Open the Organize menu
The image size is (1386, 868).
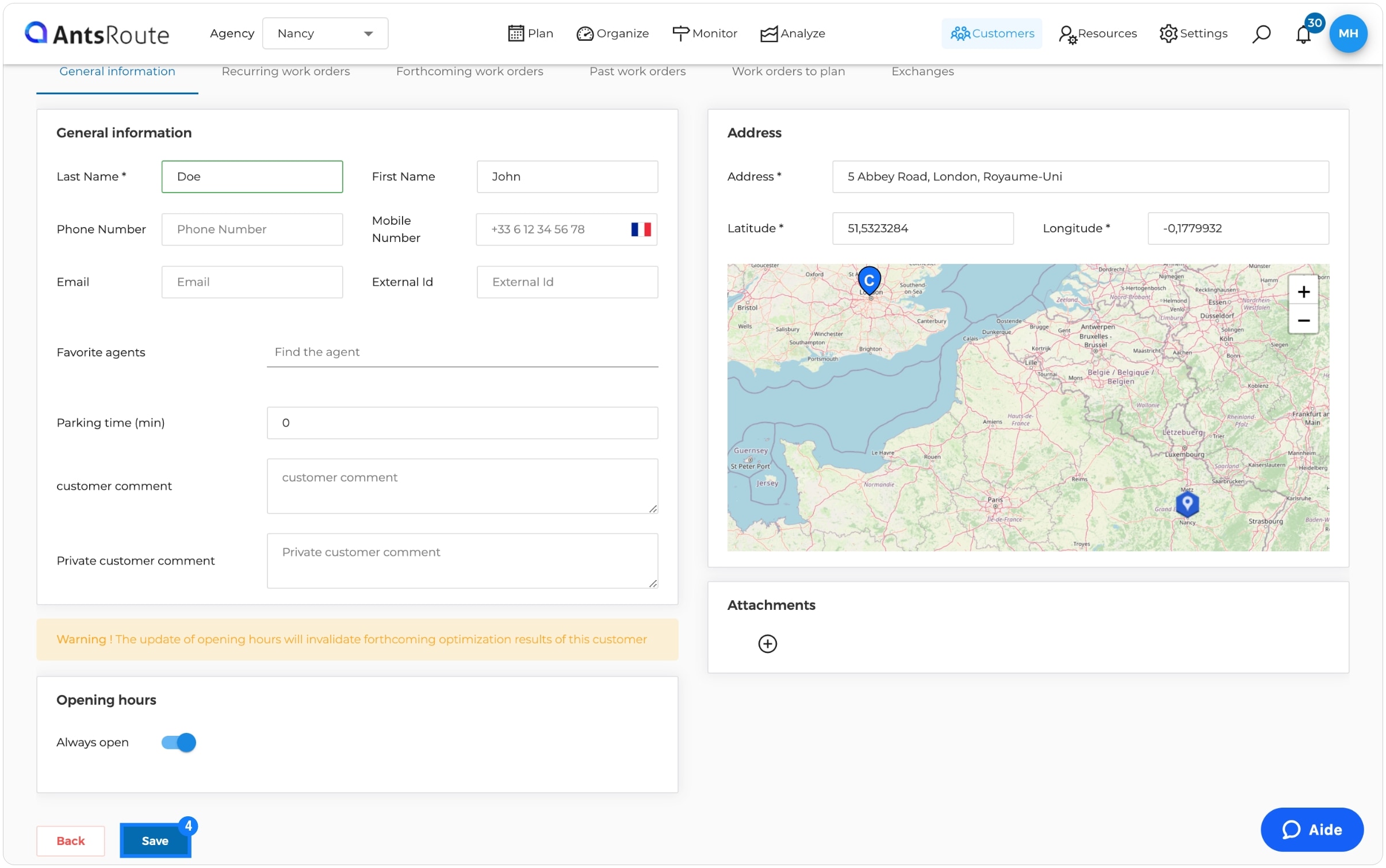pos(612,33)
